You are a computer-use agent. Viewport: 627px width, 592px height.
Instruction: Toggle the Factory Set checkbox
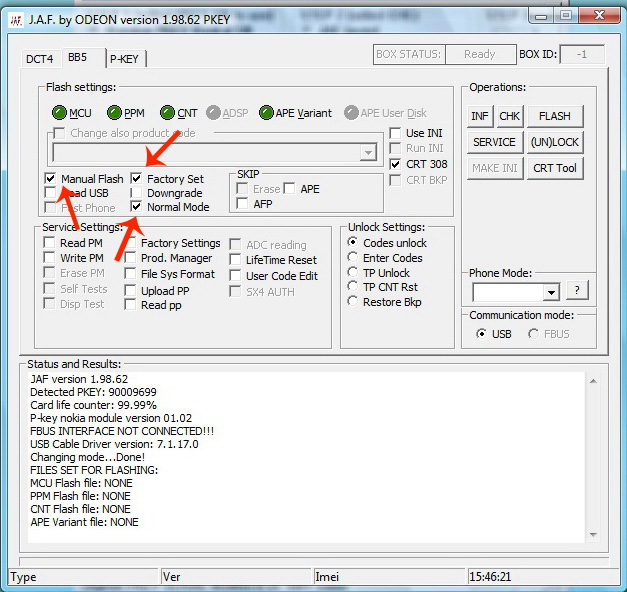tap(136, 178)
